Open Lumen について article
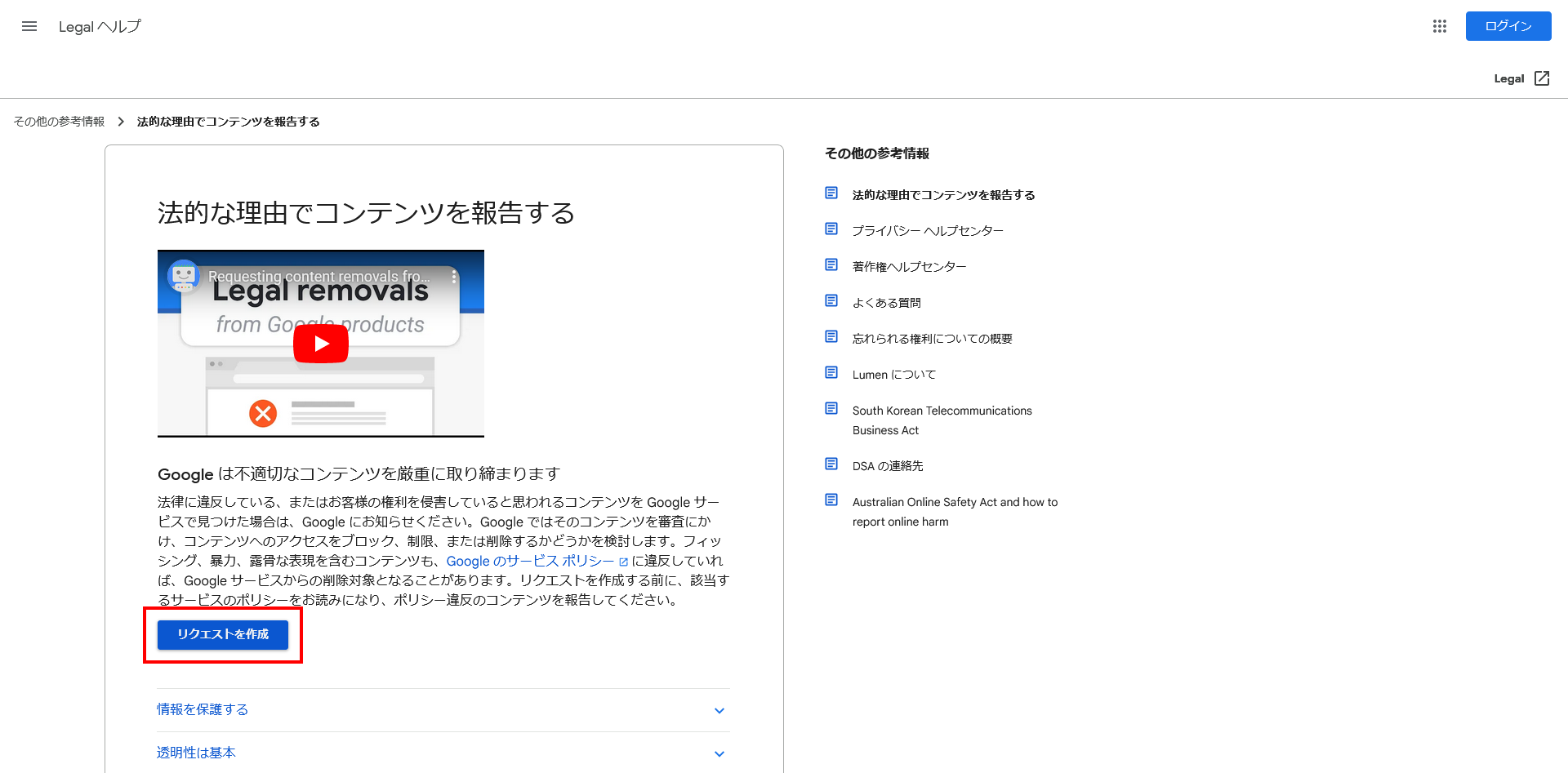Viewport: 1568px width, 773px height. (x=894, y=375)
